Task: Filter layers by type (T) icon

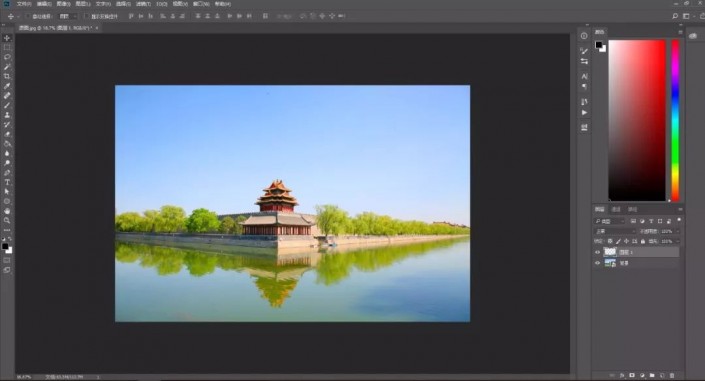Action: pyautogui.click(x=651, y=221)
